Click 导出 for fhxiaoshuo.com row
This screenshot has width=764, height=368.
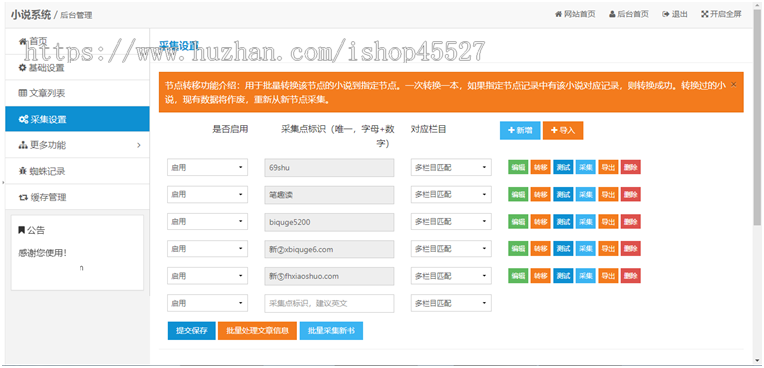coord(608,276)
